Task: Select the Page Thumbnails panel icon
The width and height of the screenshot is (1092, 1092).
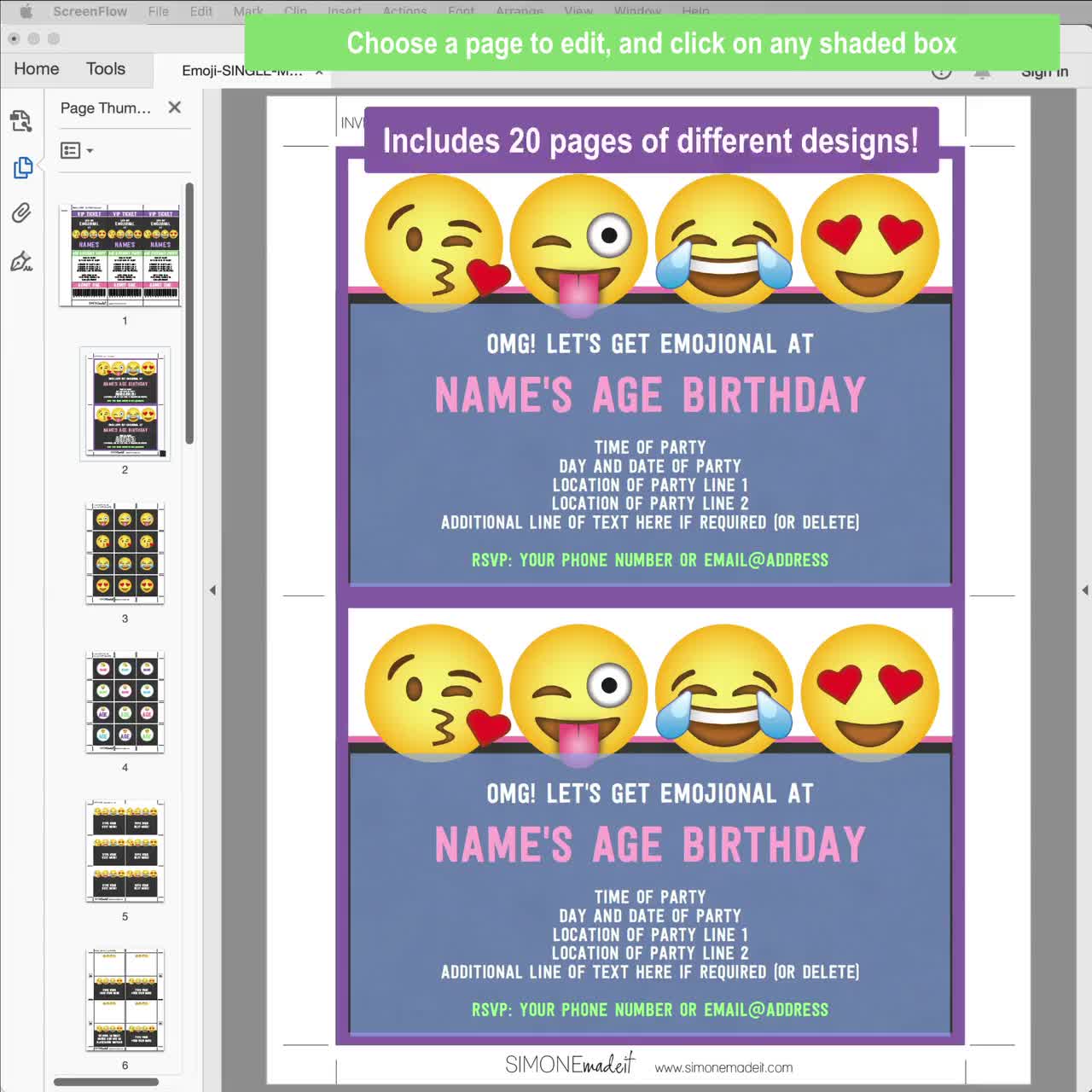Action: click(x=23, y=168)
